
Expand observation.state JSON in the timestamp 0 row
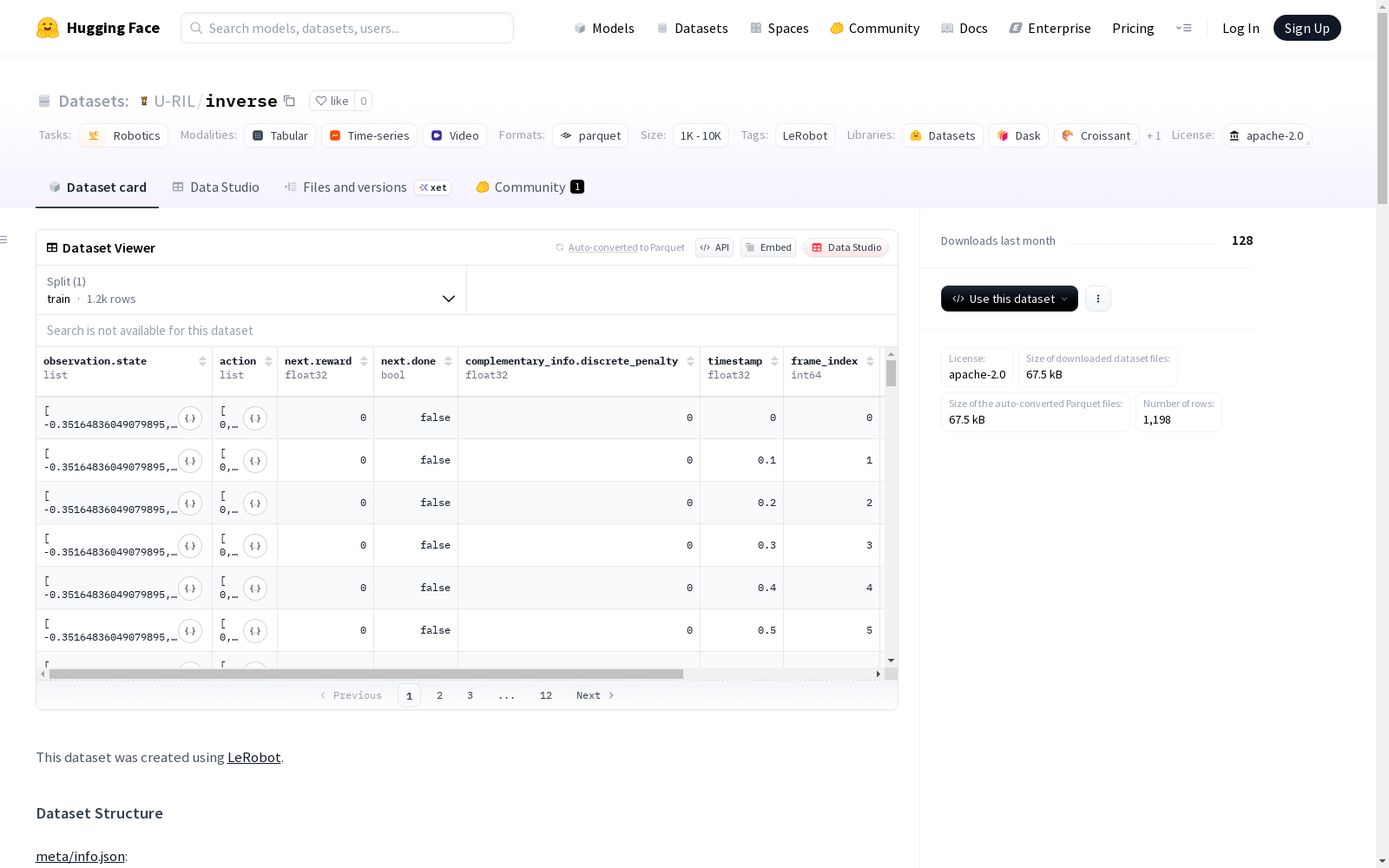(x=190, y=418)
